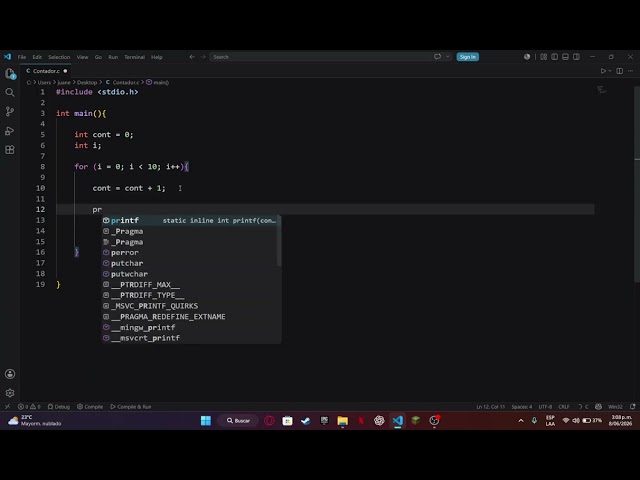This screenshot has width=640, height=480.
Task: Choose _MSVC_PRINTF_QUIRKS suggestion
Action: pos(189,306)
